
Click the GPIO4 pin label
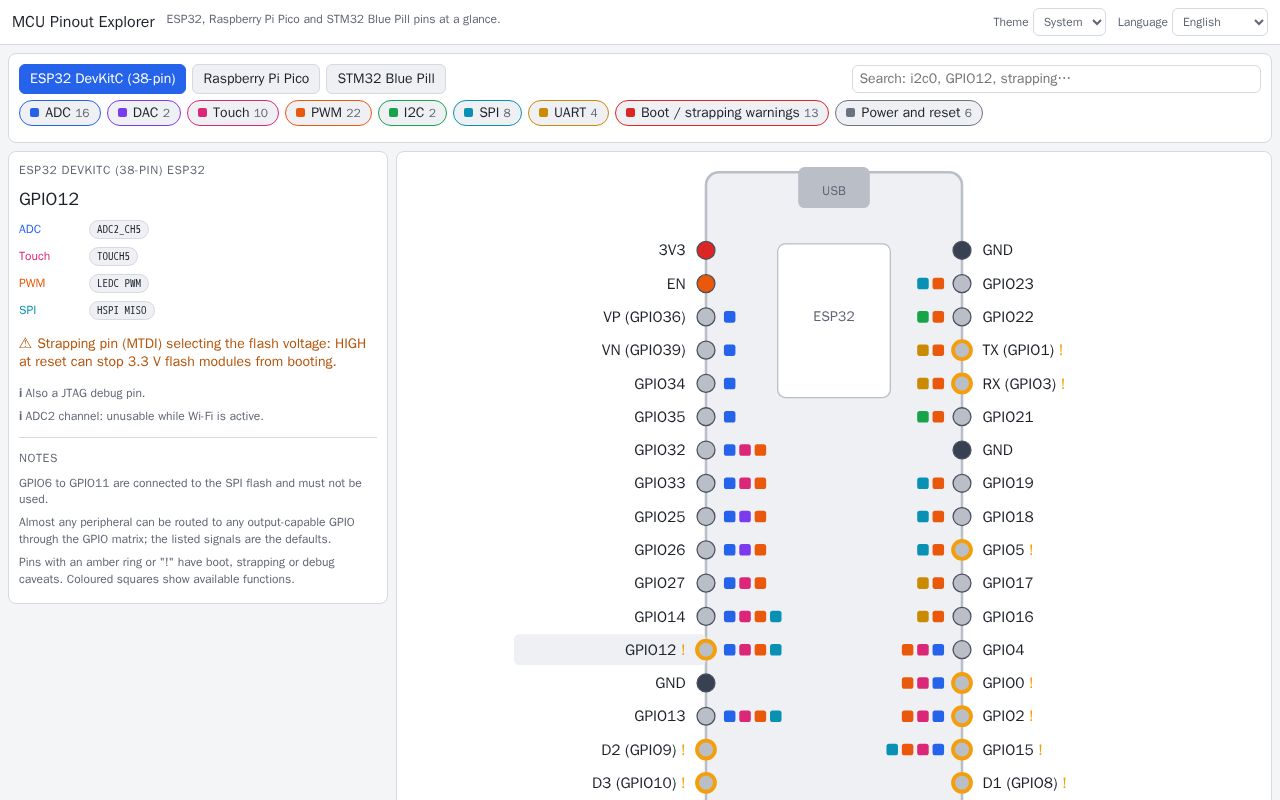pos(1003,650)
